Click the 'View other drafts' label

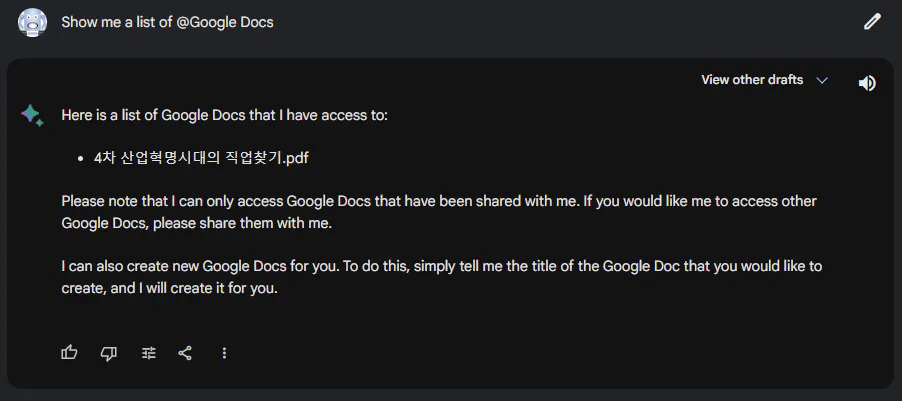[x=752, y=80]
